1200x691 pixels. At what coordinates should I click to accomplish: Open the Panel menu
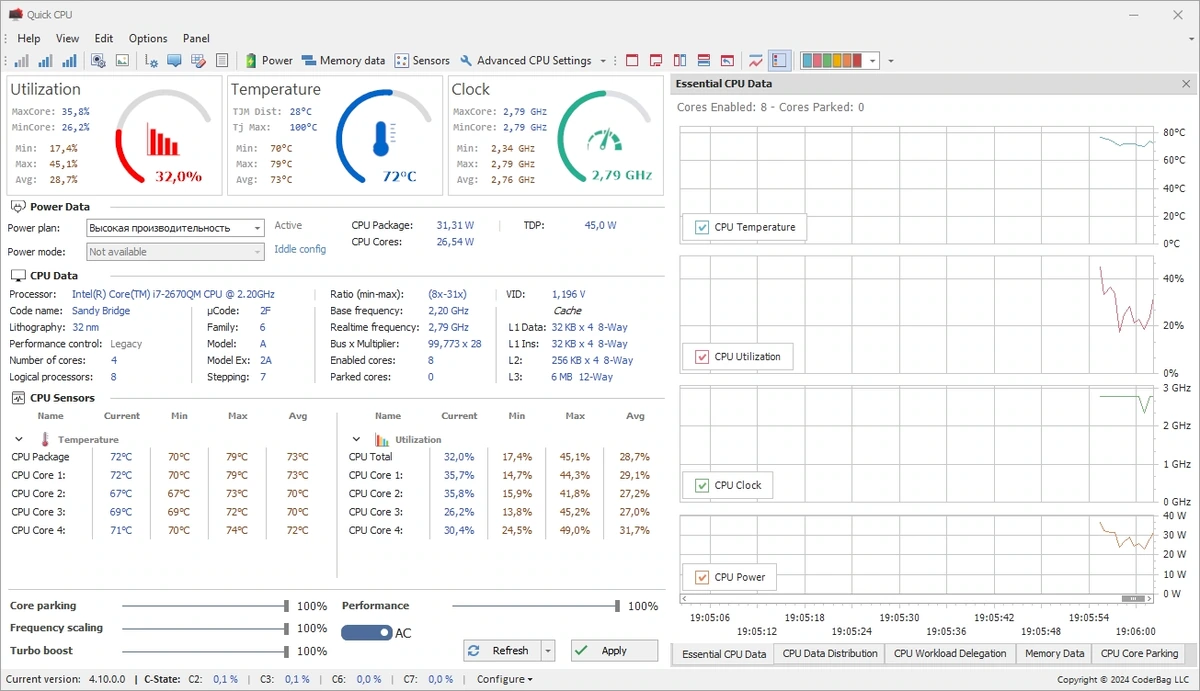coord(196,38)
